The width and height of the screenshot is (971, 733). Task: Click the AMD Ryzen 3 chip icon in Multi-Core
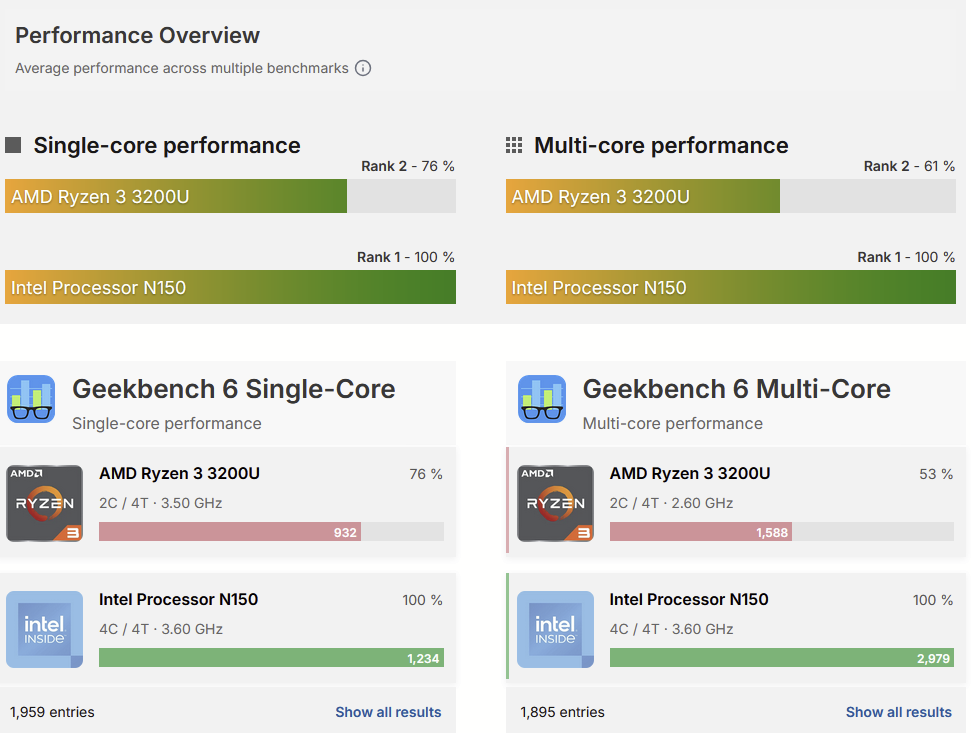click(555, 503)
